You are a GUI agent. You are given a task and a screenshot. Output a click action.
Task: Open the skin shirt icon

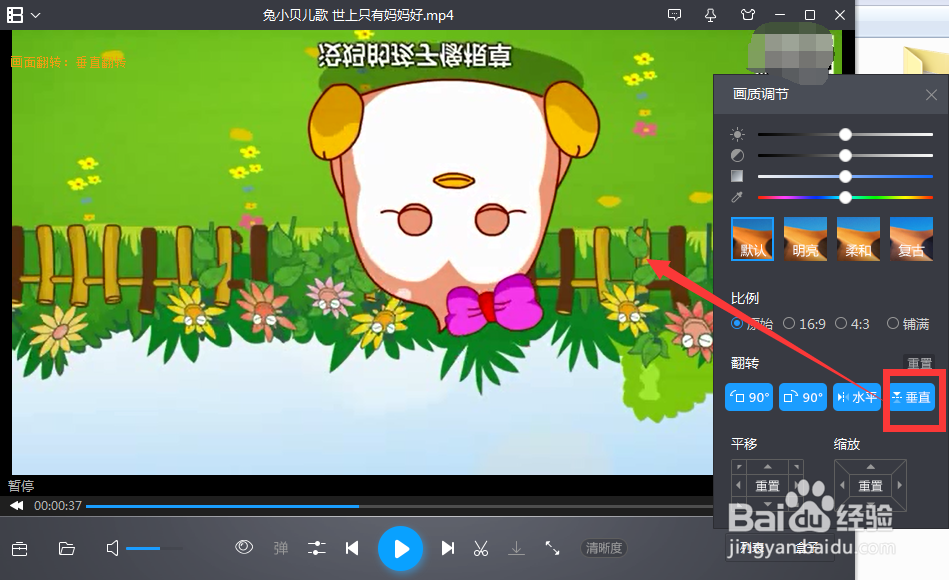[748, 15]
